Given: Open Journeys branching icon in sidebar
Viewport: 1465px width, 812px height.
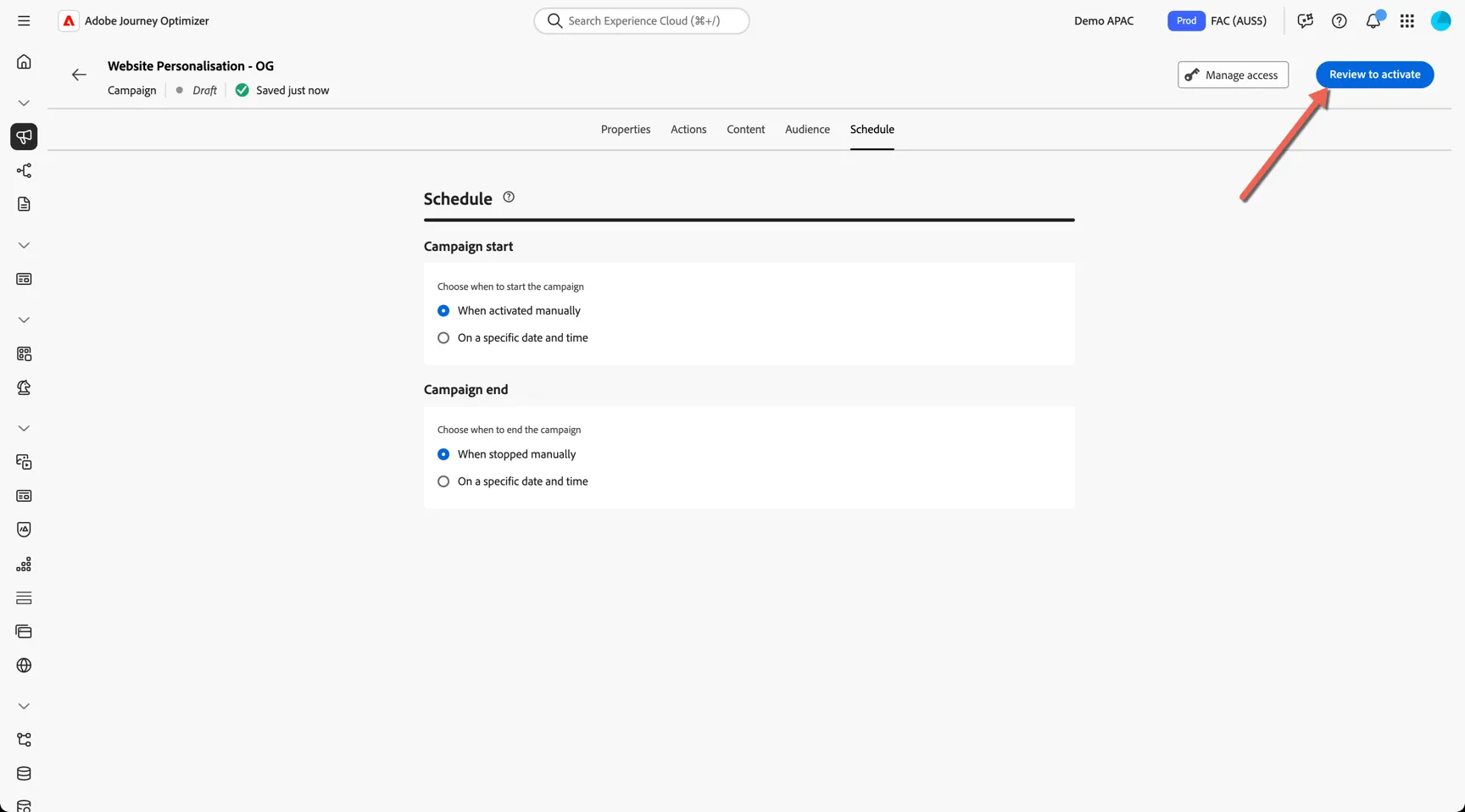Looking at the screenshot, I should 24,170.
